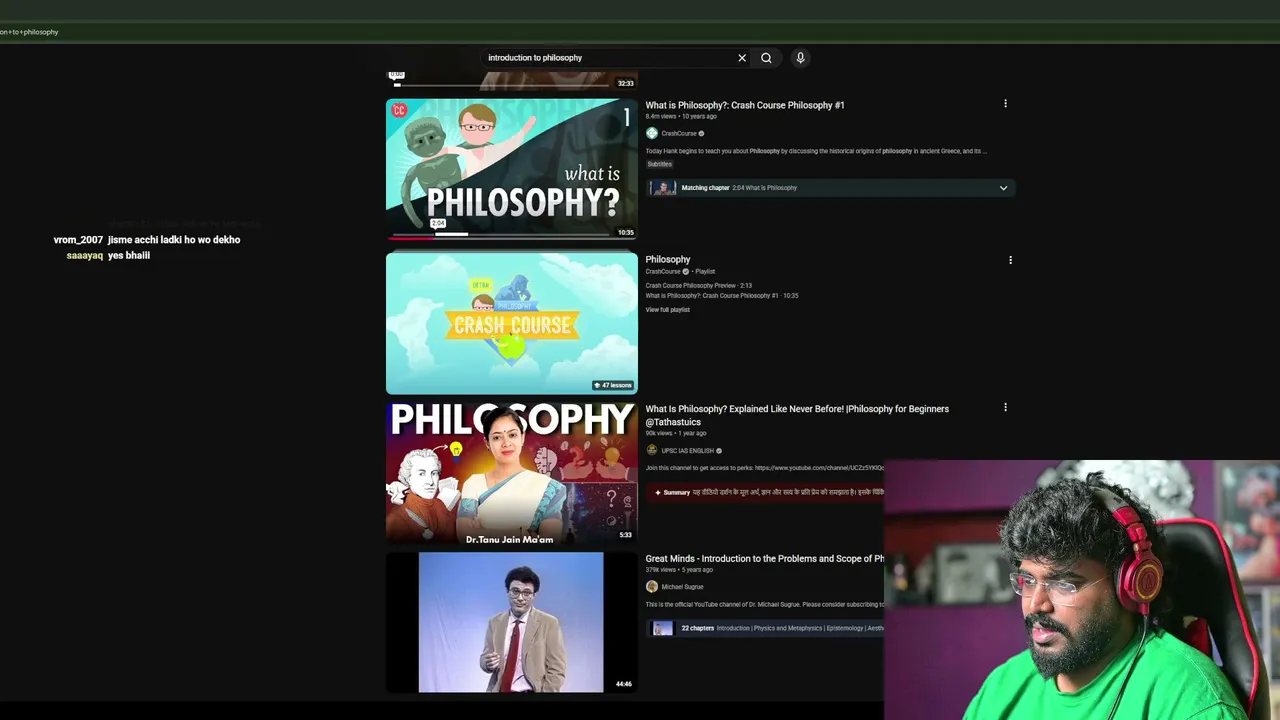Open 'What is Philosophy?: Crash Course Philosophy #1' title
1280x720 pixels.
pyautogui.click(x=745, y=105)
